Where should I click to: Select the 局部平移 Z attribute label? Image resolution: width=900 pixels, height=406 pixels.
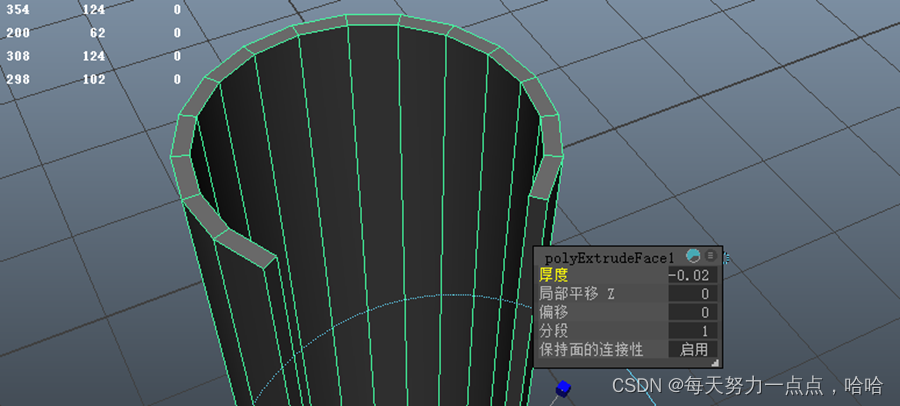[x=577, y=294]
